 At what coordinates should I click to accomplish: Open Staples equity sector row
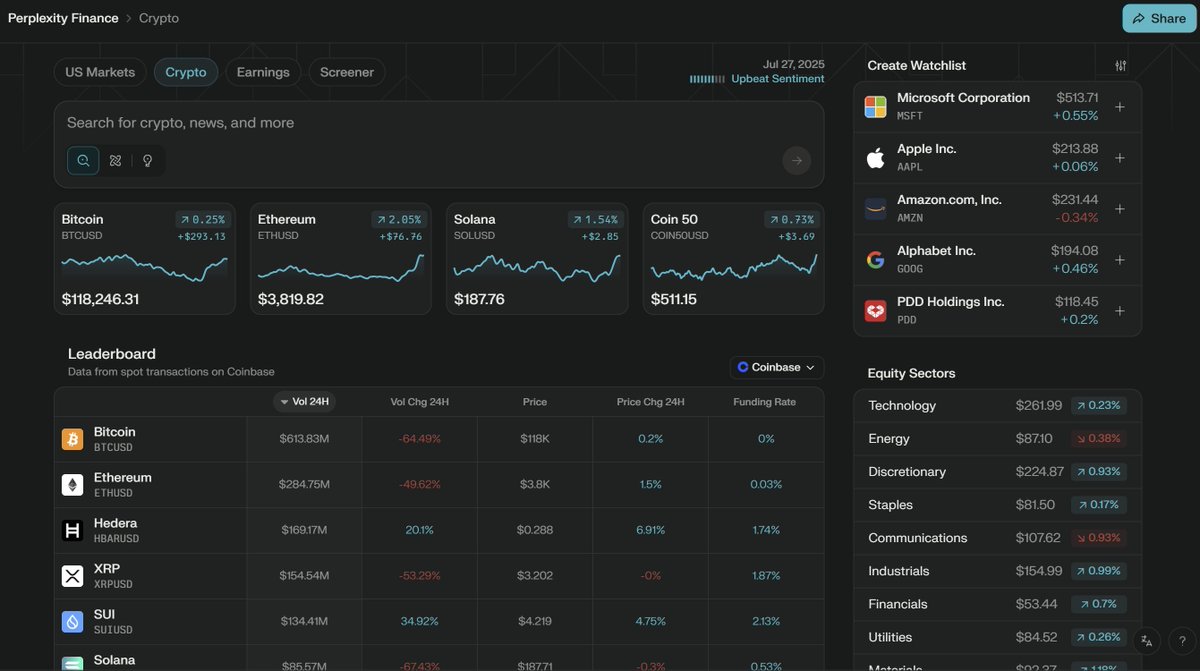pos(998,505)
